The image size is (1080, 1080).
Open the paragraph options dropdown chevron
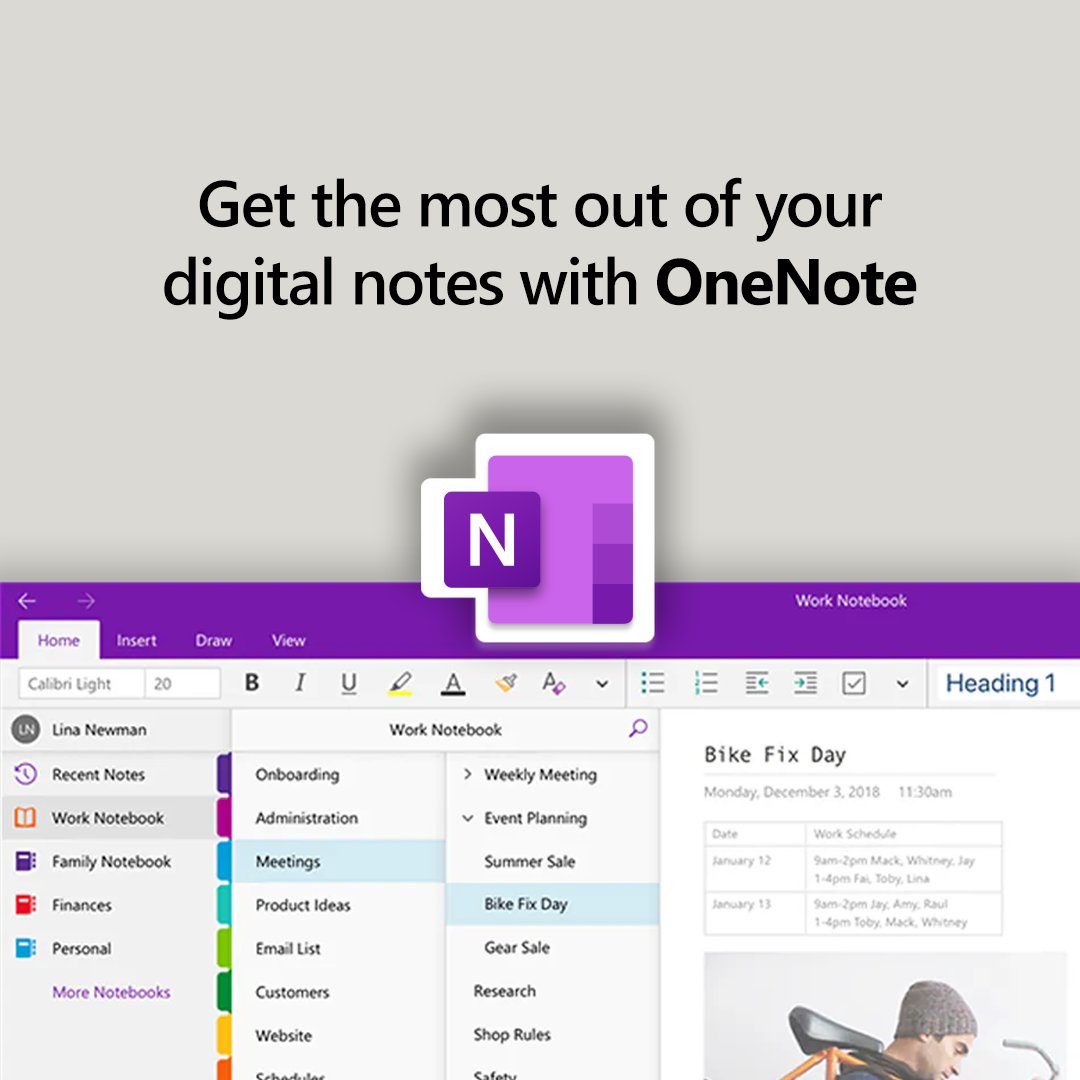902,684
